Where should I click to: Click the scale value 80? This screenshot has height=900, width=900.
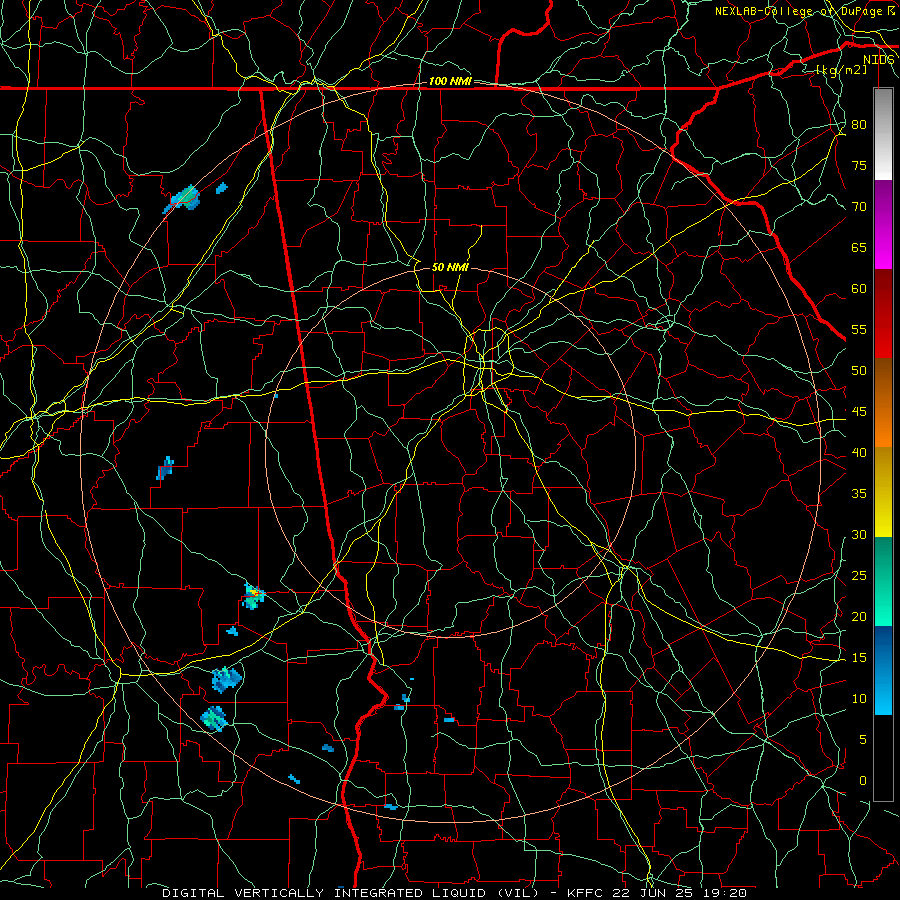click(x=859, y=125)
